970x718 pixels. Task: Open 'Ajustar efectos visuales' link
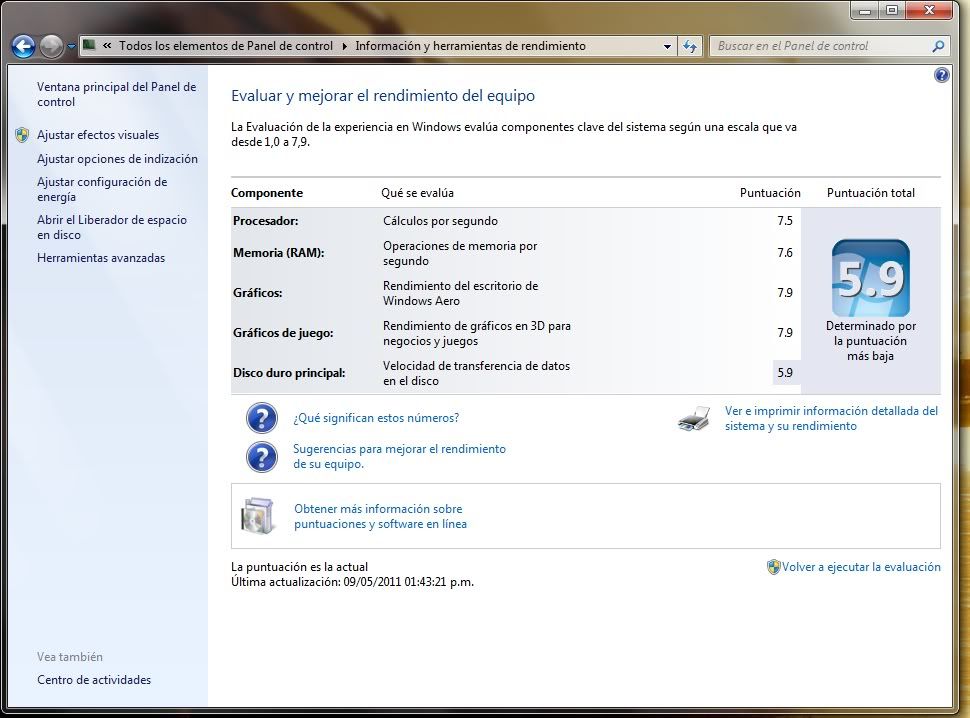(x=98, y=135)
